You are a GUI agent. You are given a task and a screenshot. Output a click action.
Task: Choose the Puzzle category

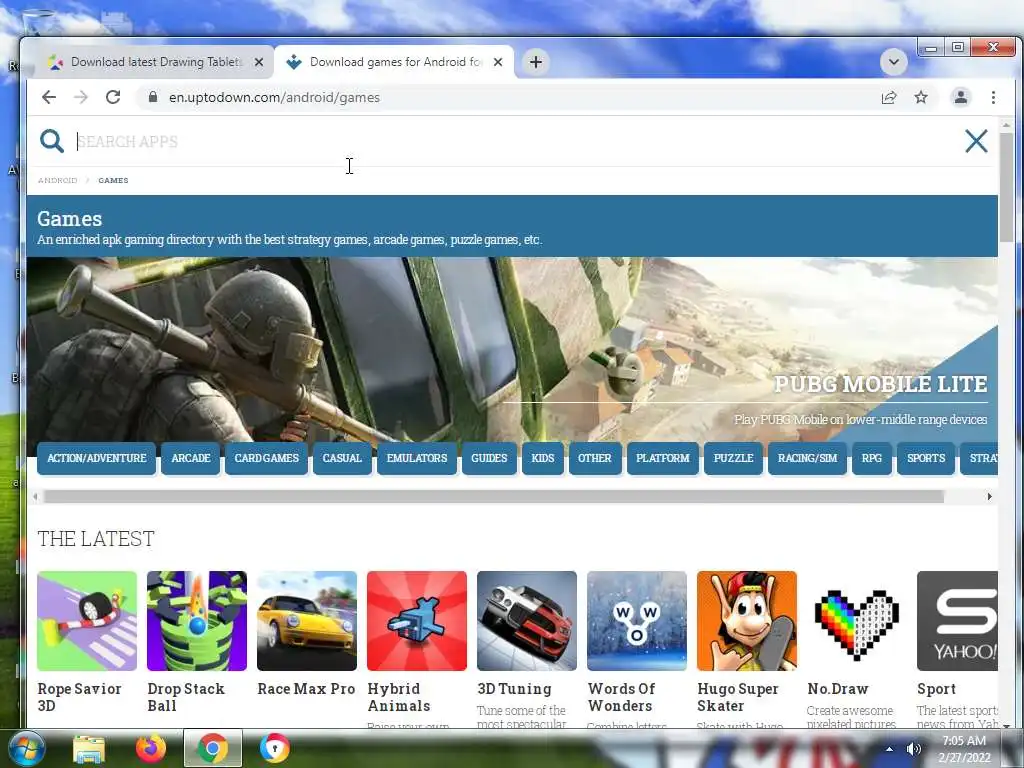pos(733,458)
